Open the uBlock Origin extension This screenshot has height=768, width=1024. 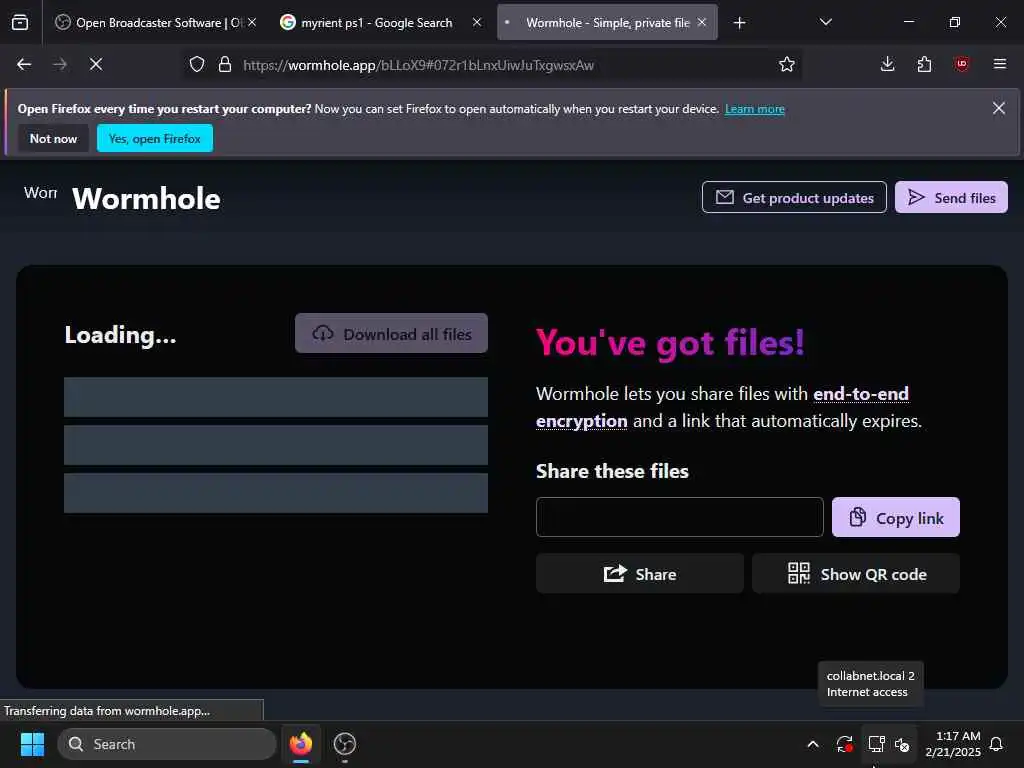point(961,64)
